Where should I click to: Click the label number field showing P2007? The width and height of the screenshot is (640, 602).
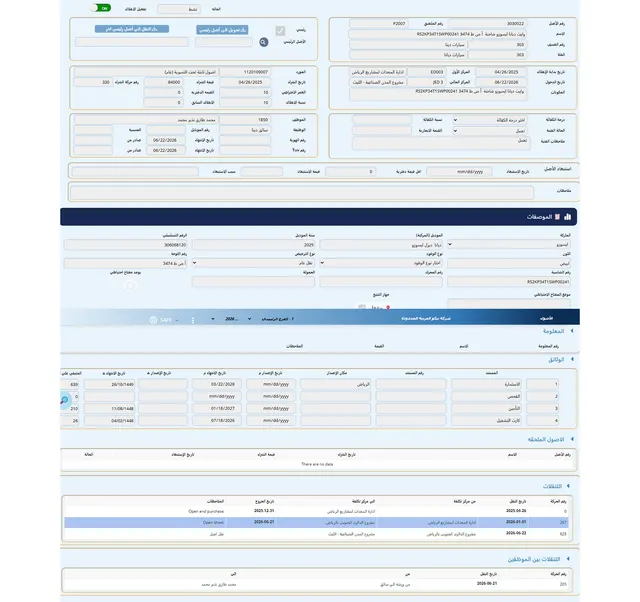(378, 24)
